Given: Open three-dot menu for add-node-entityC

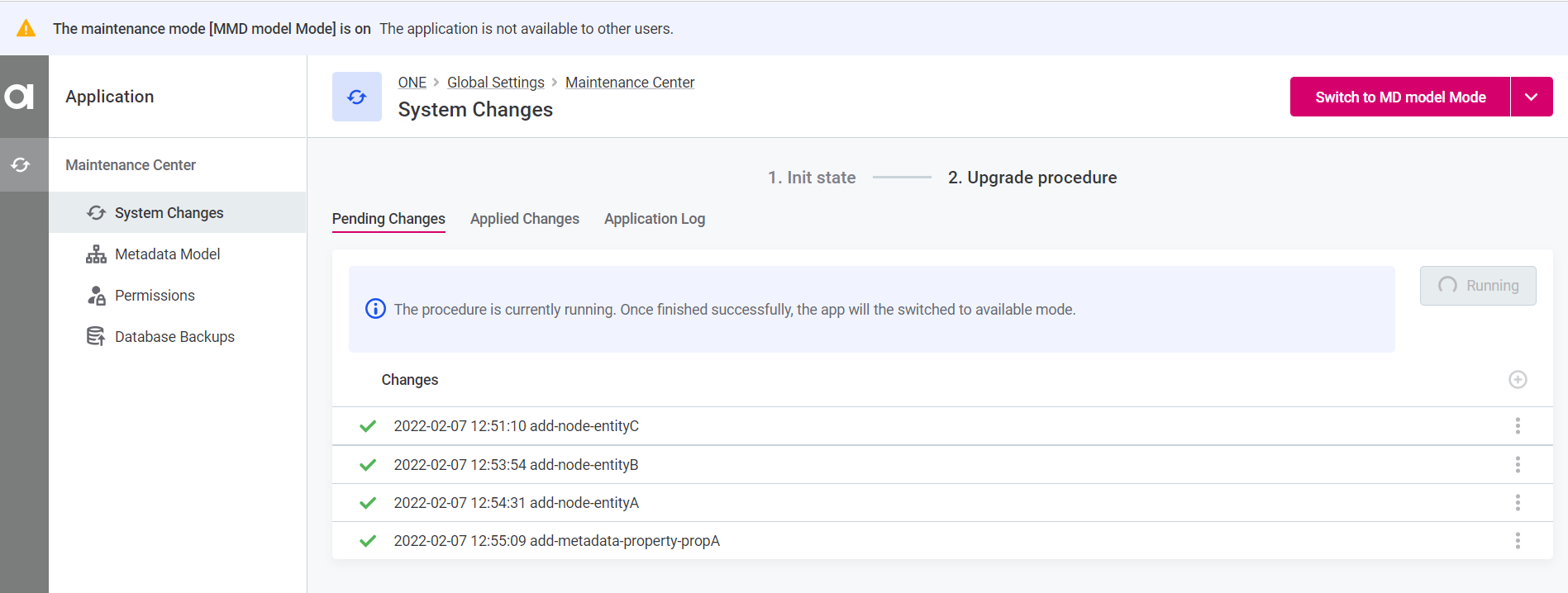Looking at the screenshot, I should pyautogui.click(x=1517, y=426).
